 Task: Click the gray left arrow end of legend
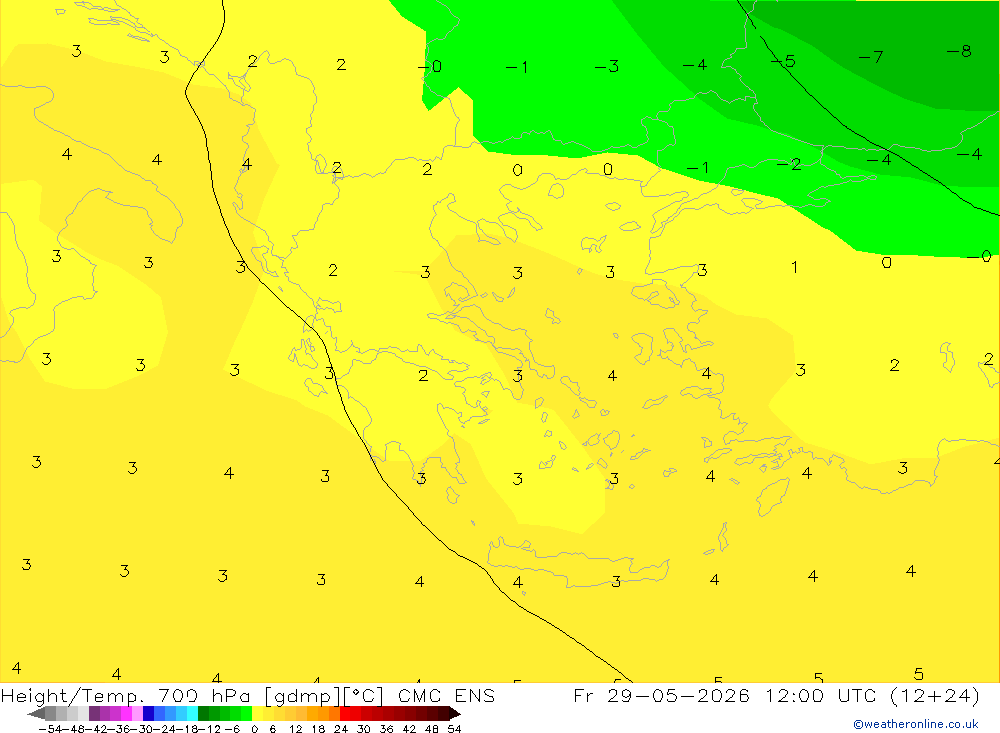[36, 713]
